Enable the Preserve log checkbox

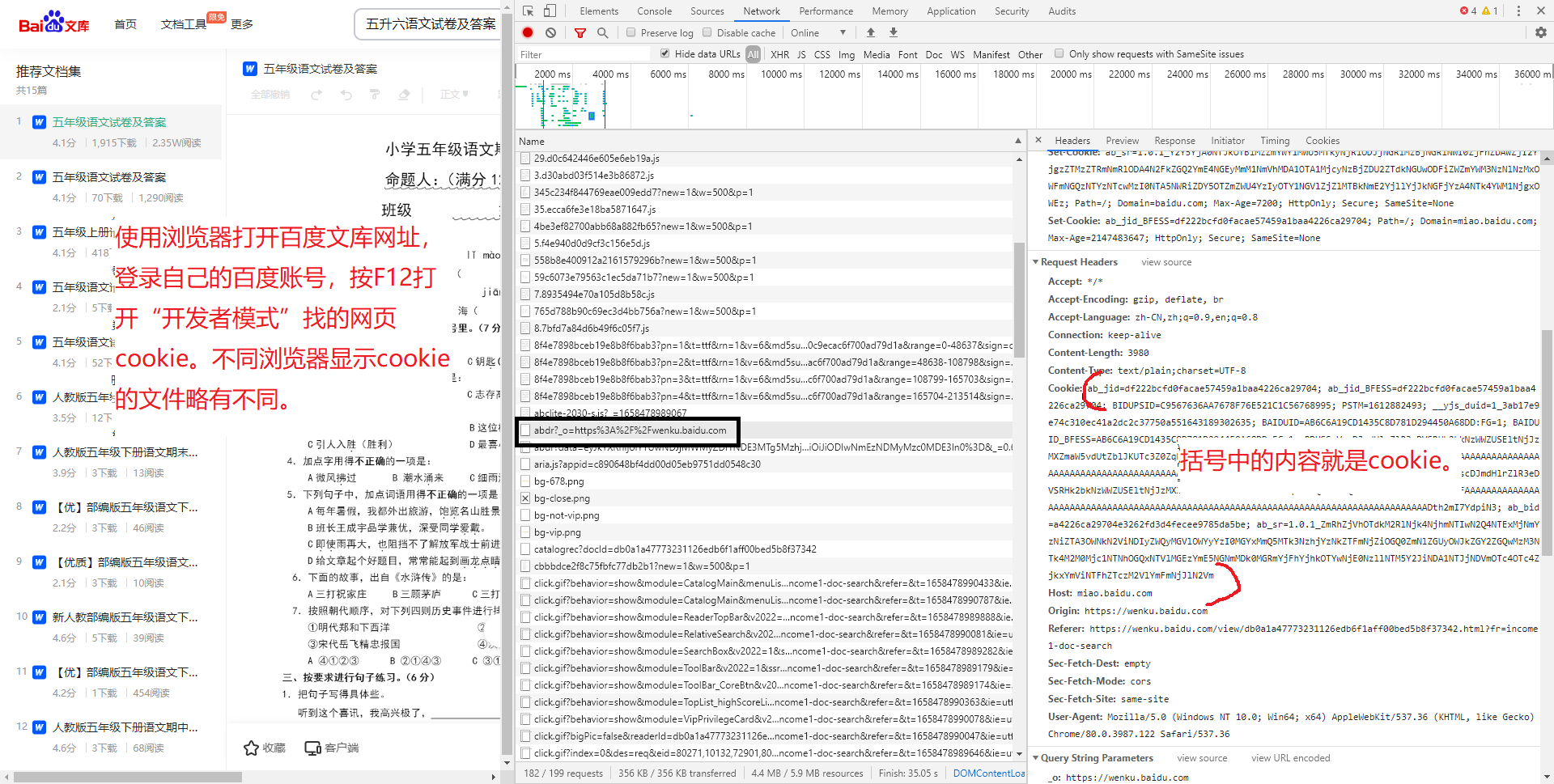pyautogui.click(x=631, y=32)
